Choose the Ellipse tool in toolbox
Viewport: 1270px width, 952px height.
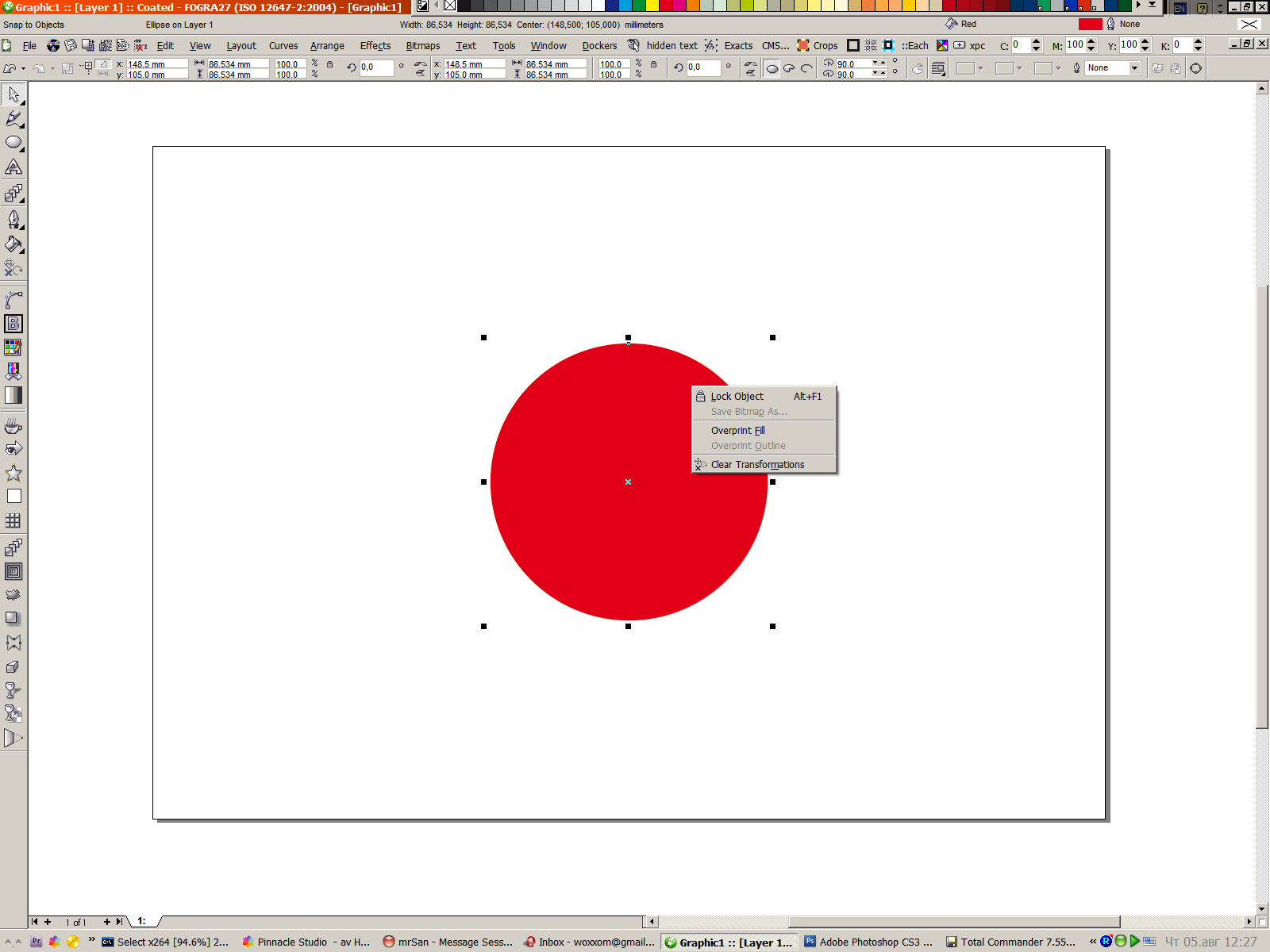(x=13, y=143)
